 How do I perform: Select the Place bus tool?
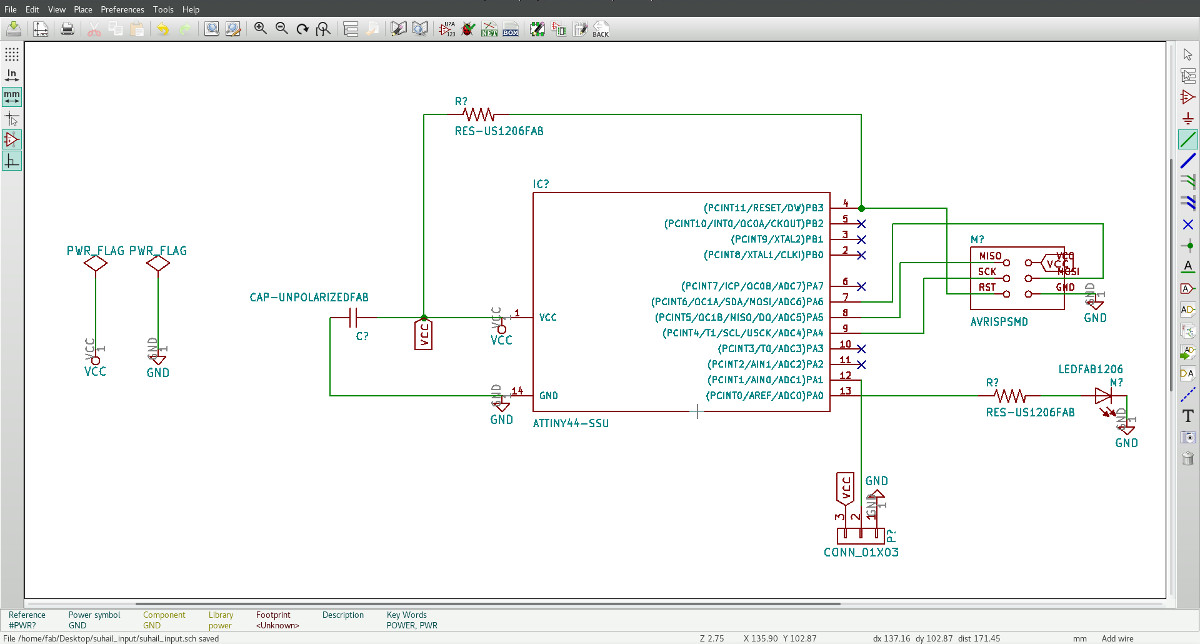click(x=1188, y=160)
